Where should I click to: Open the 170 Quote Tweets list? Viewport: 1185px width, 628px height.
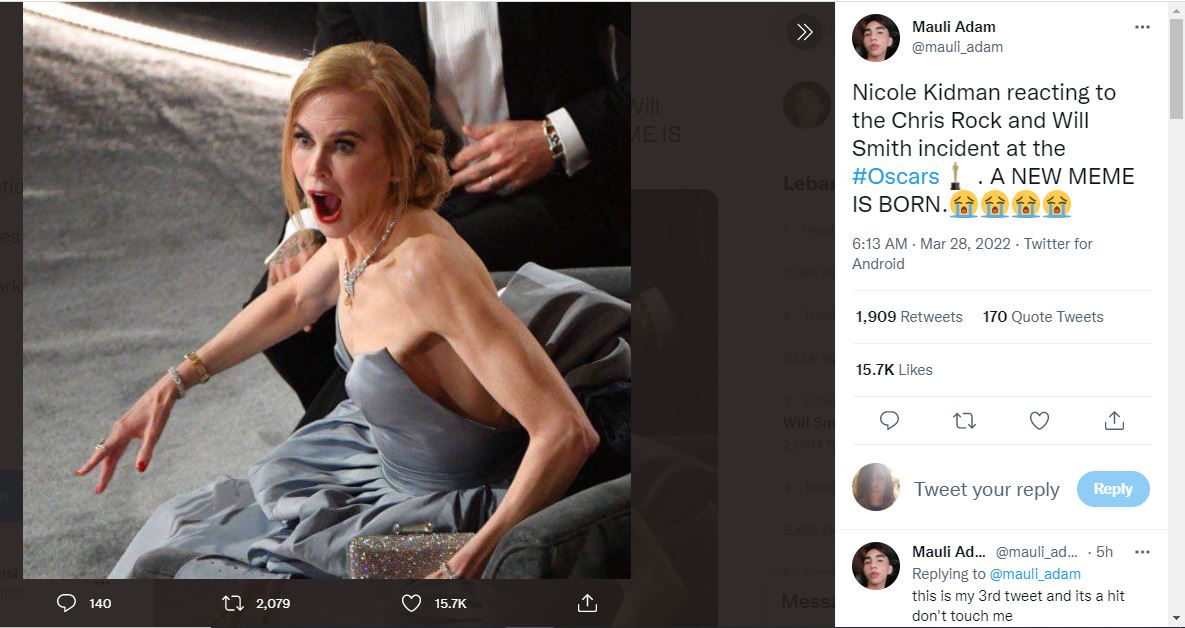point(1043,317)
